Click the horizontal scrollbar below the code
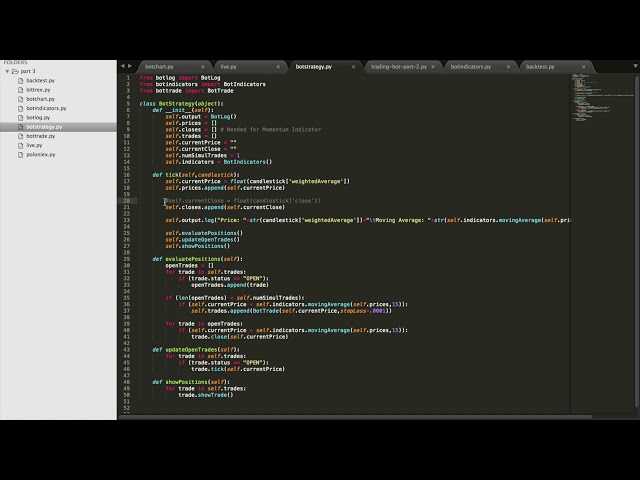Viewport: 640px width, 480px height. point(355,417)
